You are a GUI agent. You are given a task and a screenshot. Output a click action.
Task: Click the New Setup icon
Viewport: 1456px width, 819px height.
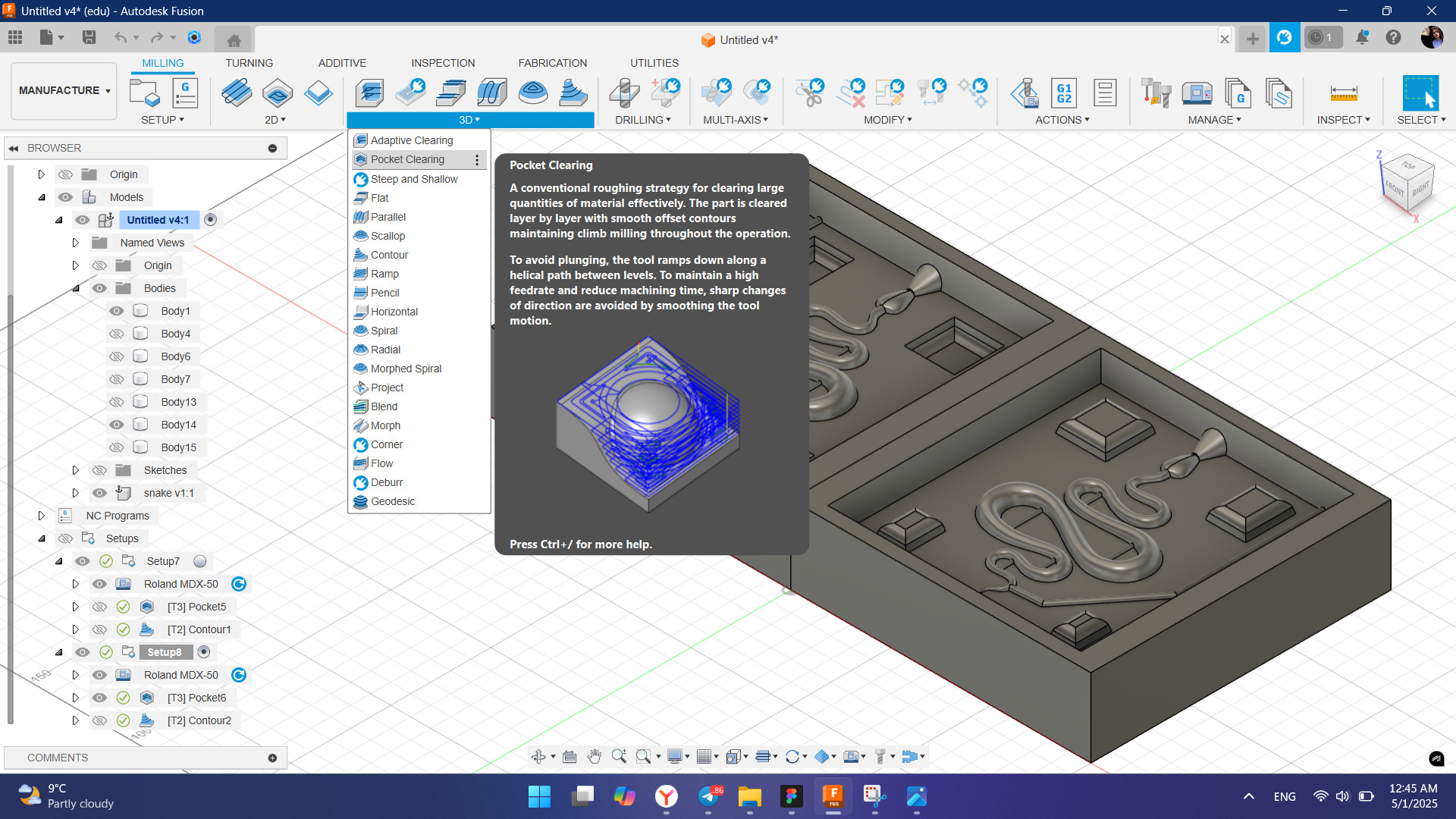(145, 93)
